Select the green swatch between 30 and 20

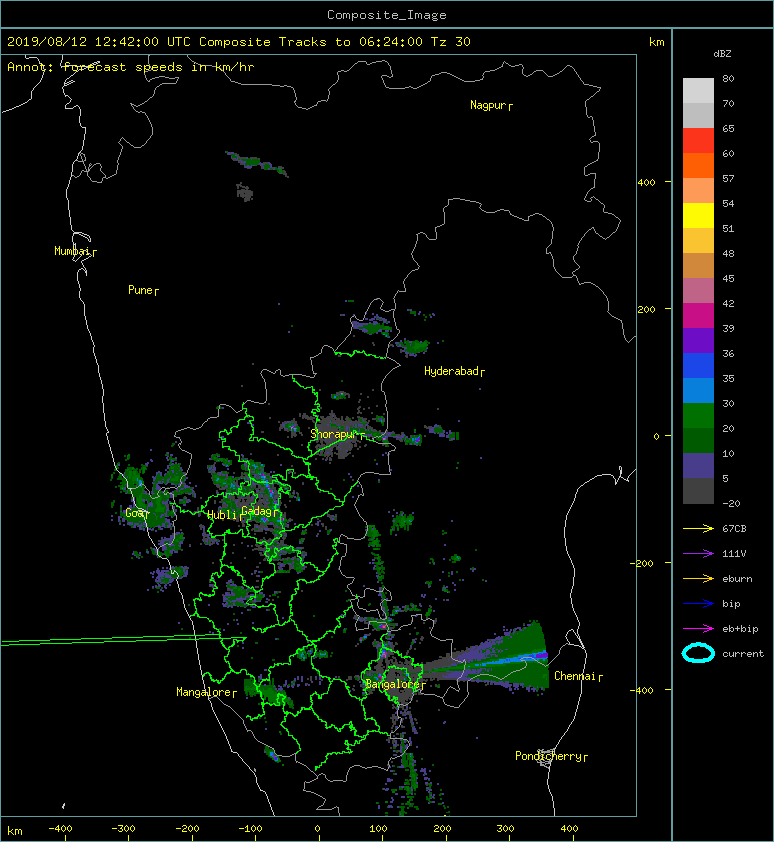tap(698, 416)
